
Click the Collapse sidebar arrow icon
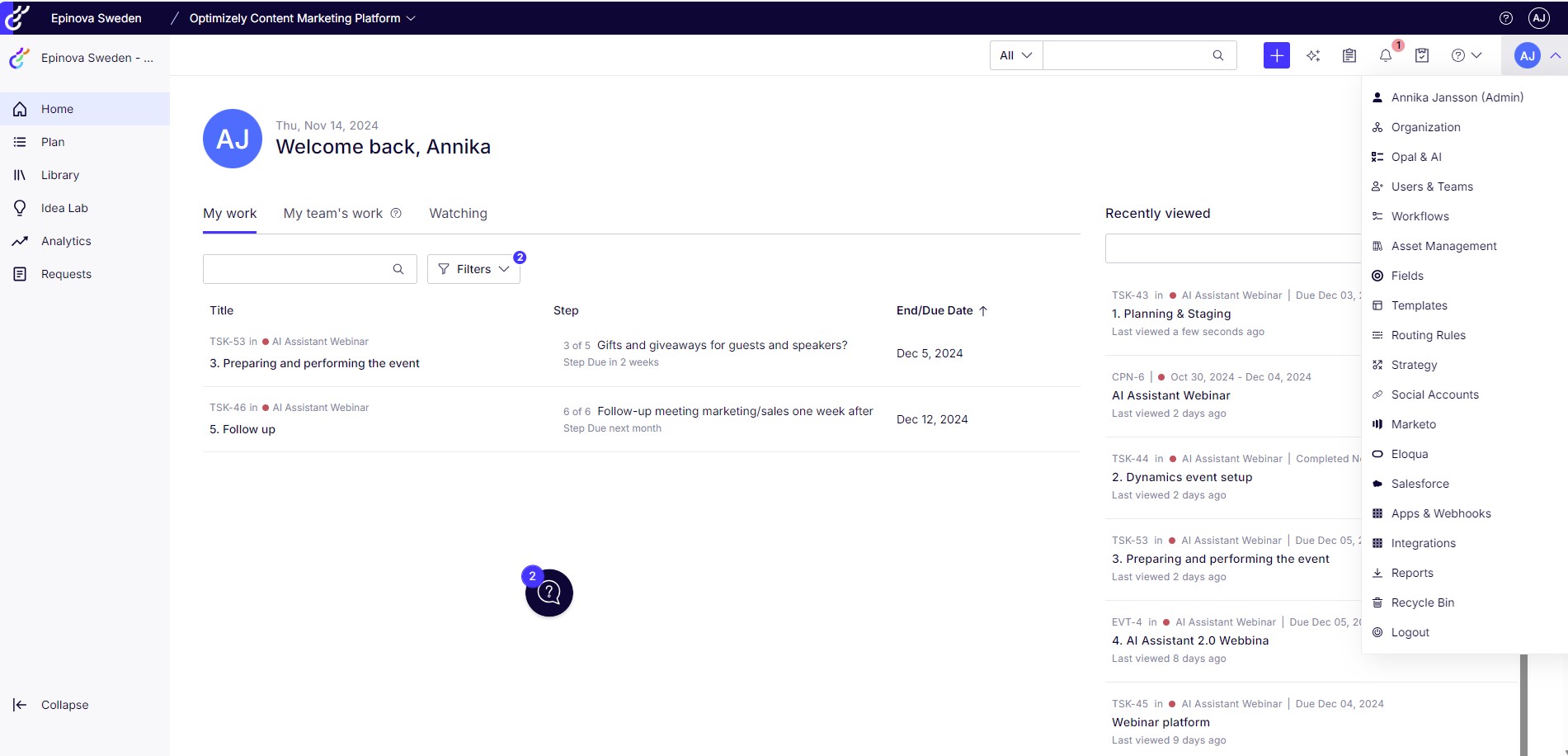coord(20,705)
